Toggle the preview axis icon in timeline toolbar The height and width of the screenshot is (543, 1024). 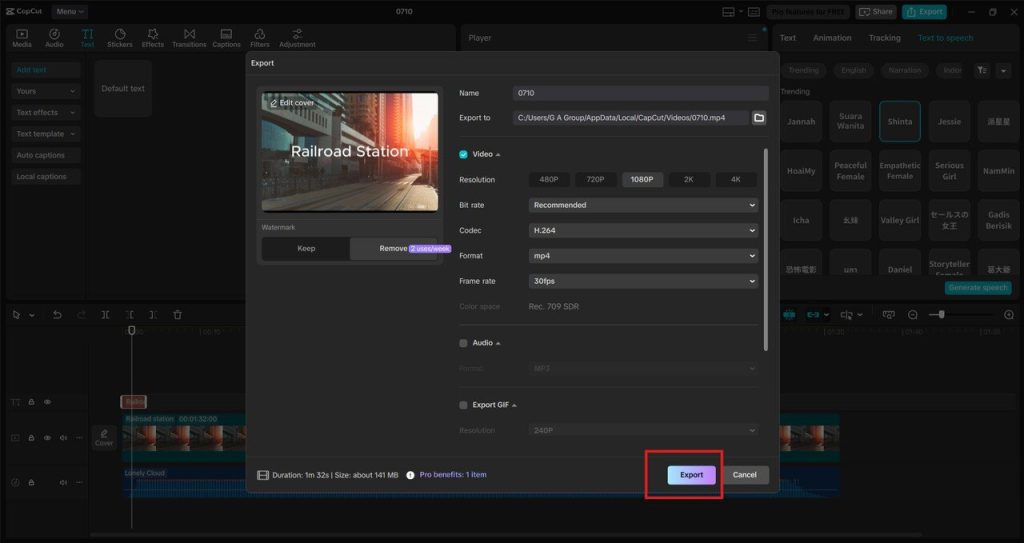846,315
